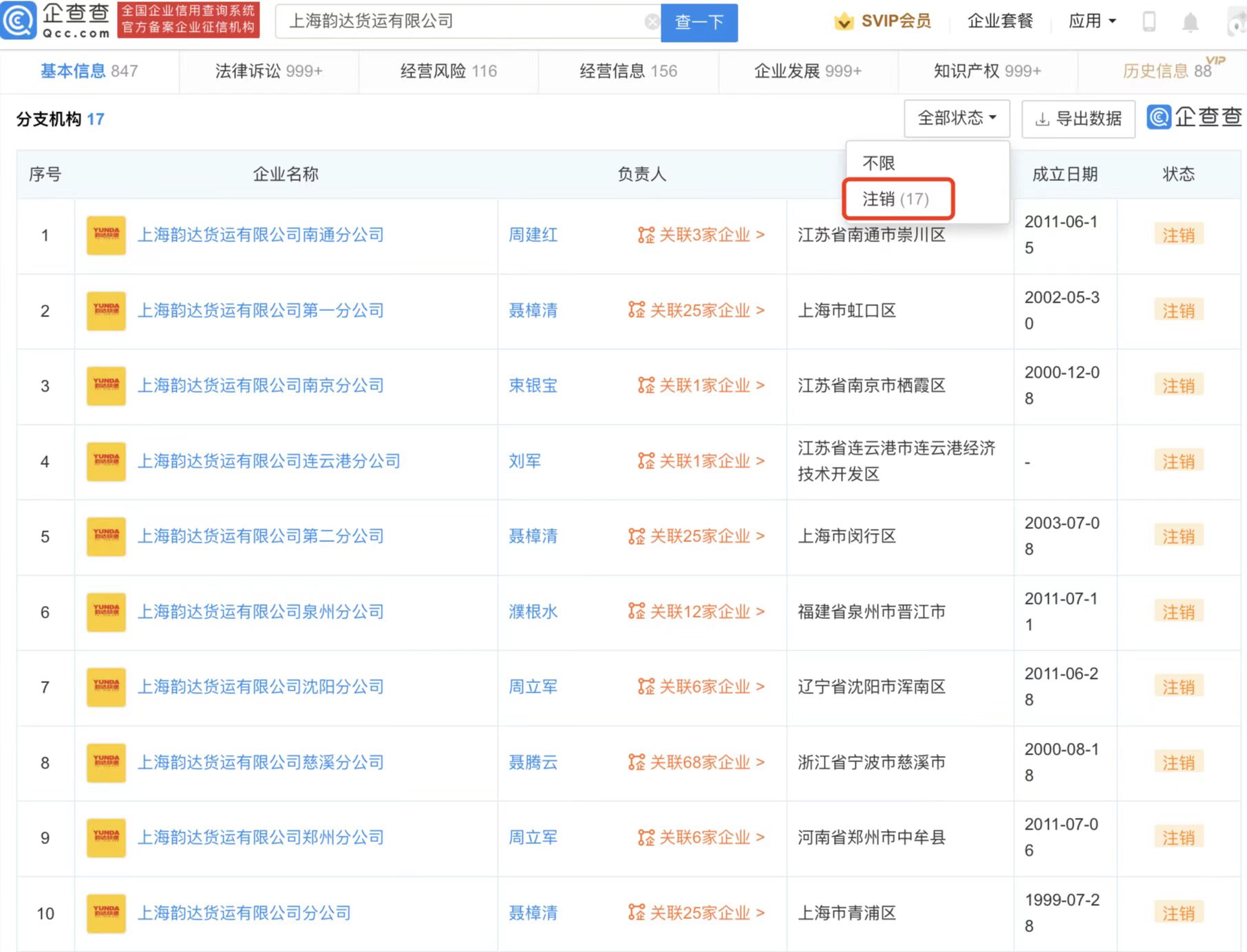Click Yunda logo of 郑州分公司 row

106,838
